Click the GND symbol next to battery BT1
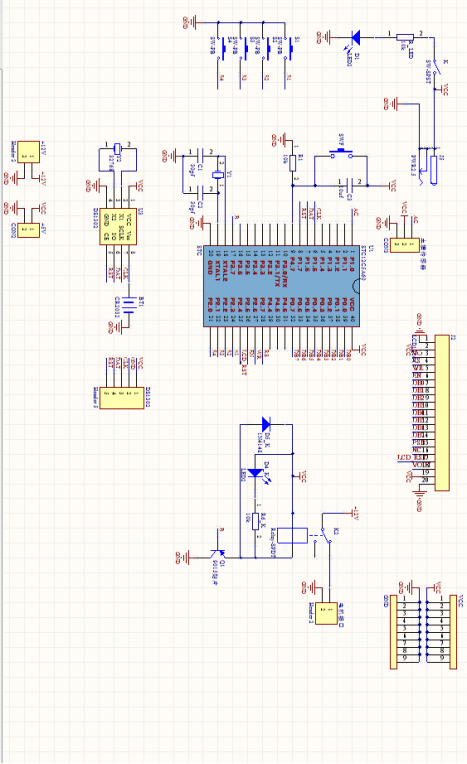467x764 pixels. [117, 327]
